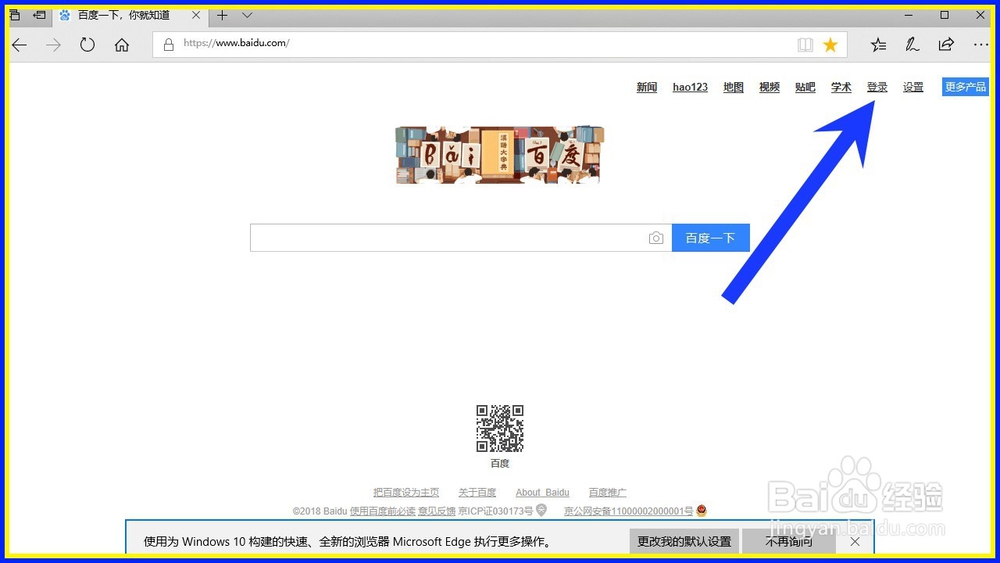Viewport: 1000px width, 563px height.
Task: Click the 不再询问 button
Action: (x=789, y=541)
